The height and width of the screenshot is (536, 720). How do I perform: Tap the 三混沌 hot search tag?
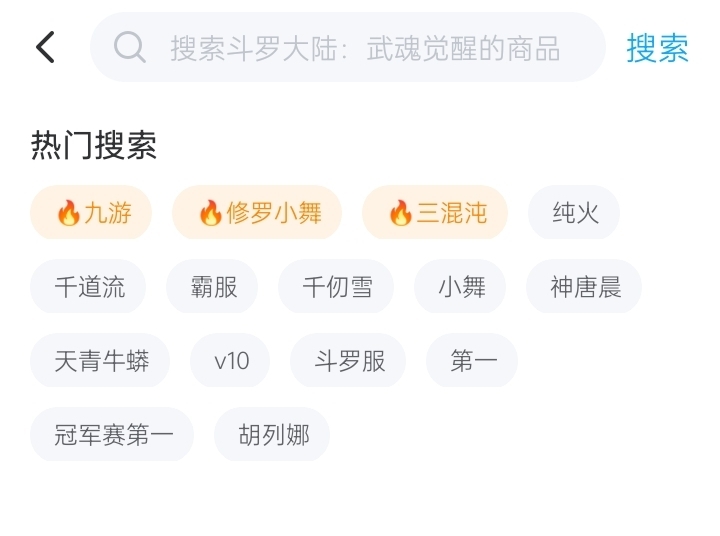(x=435, y=213)
